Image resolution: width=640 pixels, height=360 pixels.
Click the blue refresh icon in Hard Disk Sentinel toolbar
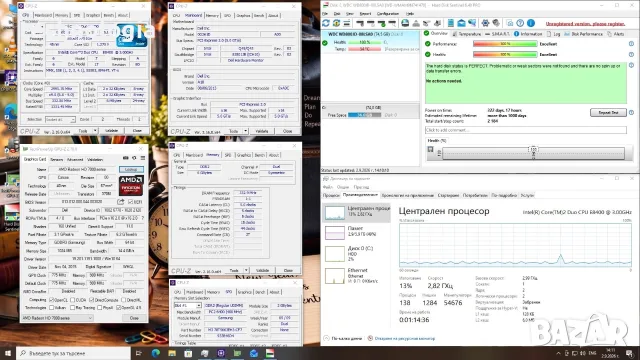326,23
